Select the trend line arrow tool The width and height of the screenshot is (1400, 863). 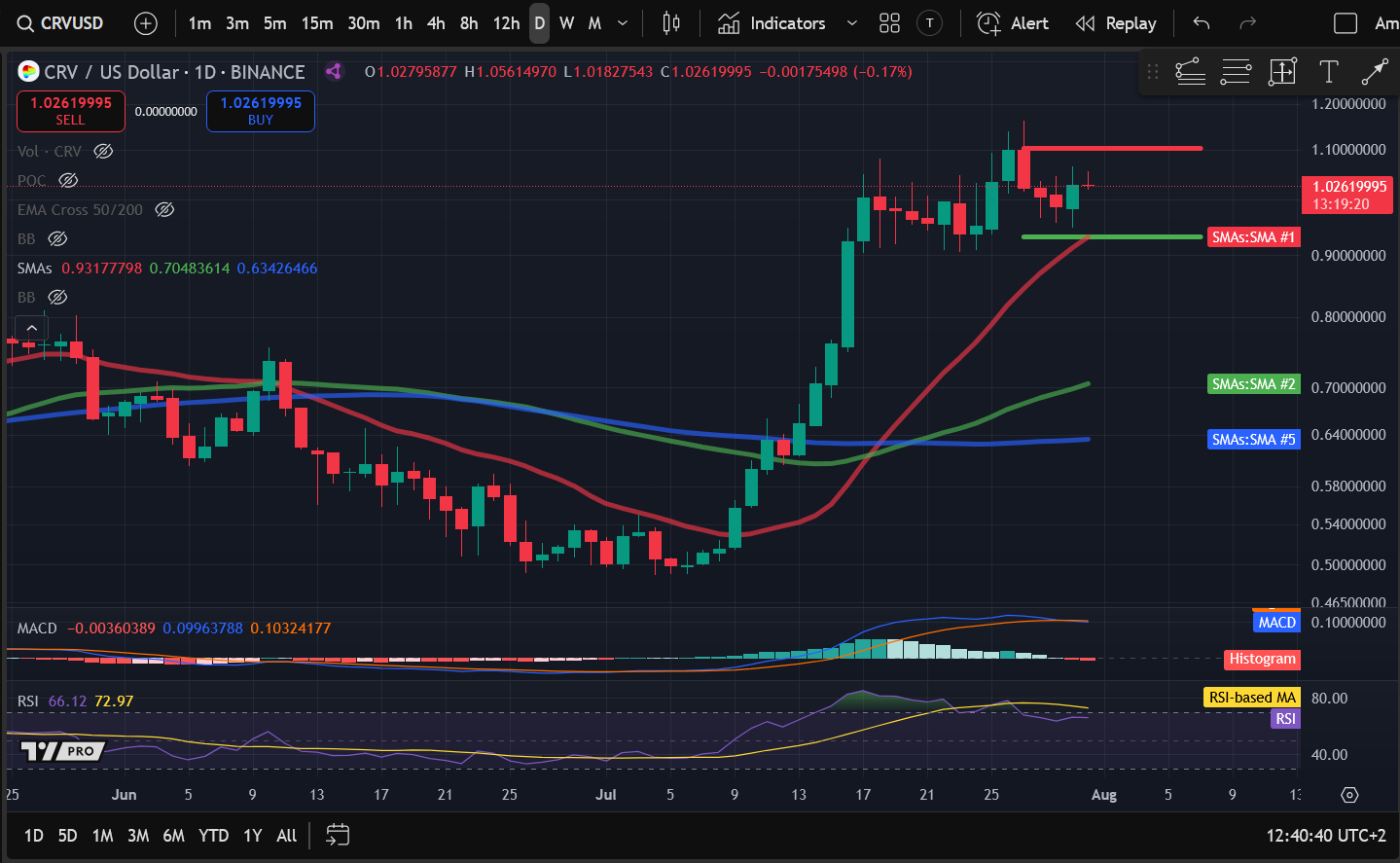click(1375, 71)
